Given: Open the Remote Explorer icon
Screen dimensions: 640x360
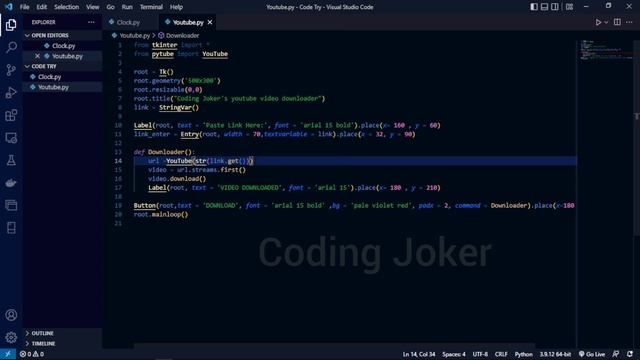Looking at the screenshot, I should (x=11, y=138).
